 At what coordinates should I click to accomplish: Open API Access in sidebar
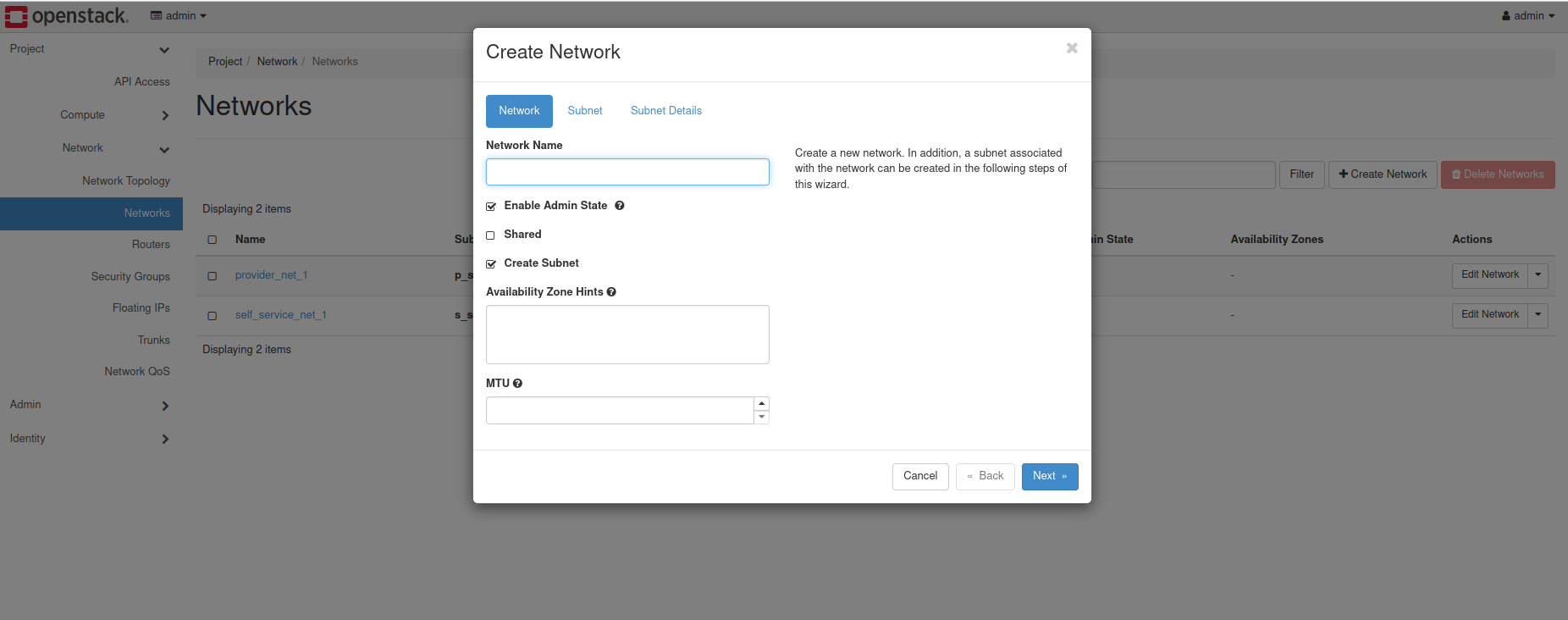point(142,82)
